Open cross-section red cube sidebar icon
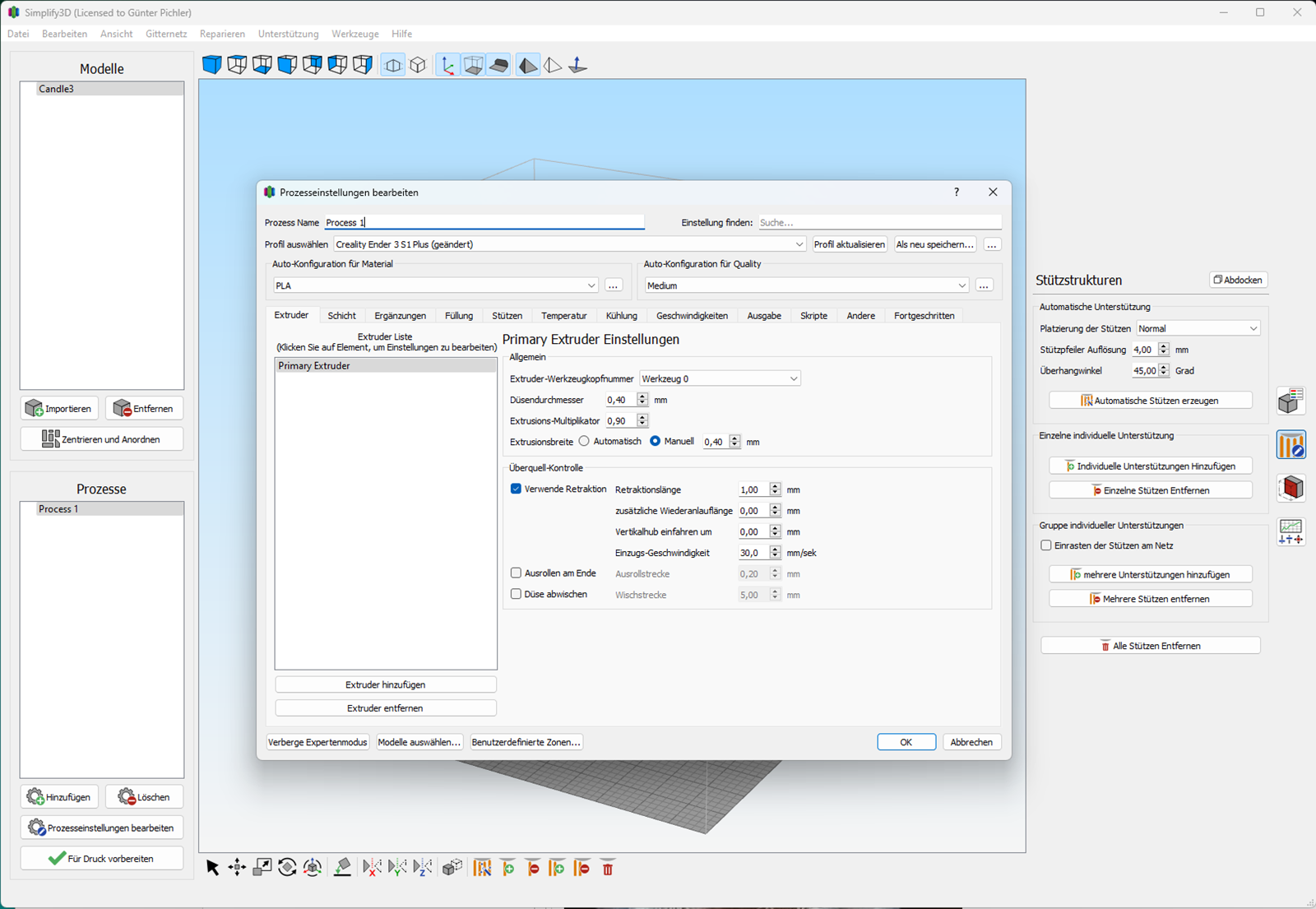The height and width of the screenshot is (909, 1316). (1291, 488)
